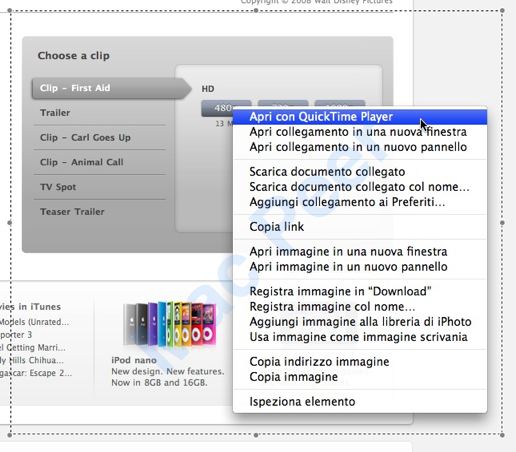
Task: Click Copia link in context menu
Action: point(360,227)
